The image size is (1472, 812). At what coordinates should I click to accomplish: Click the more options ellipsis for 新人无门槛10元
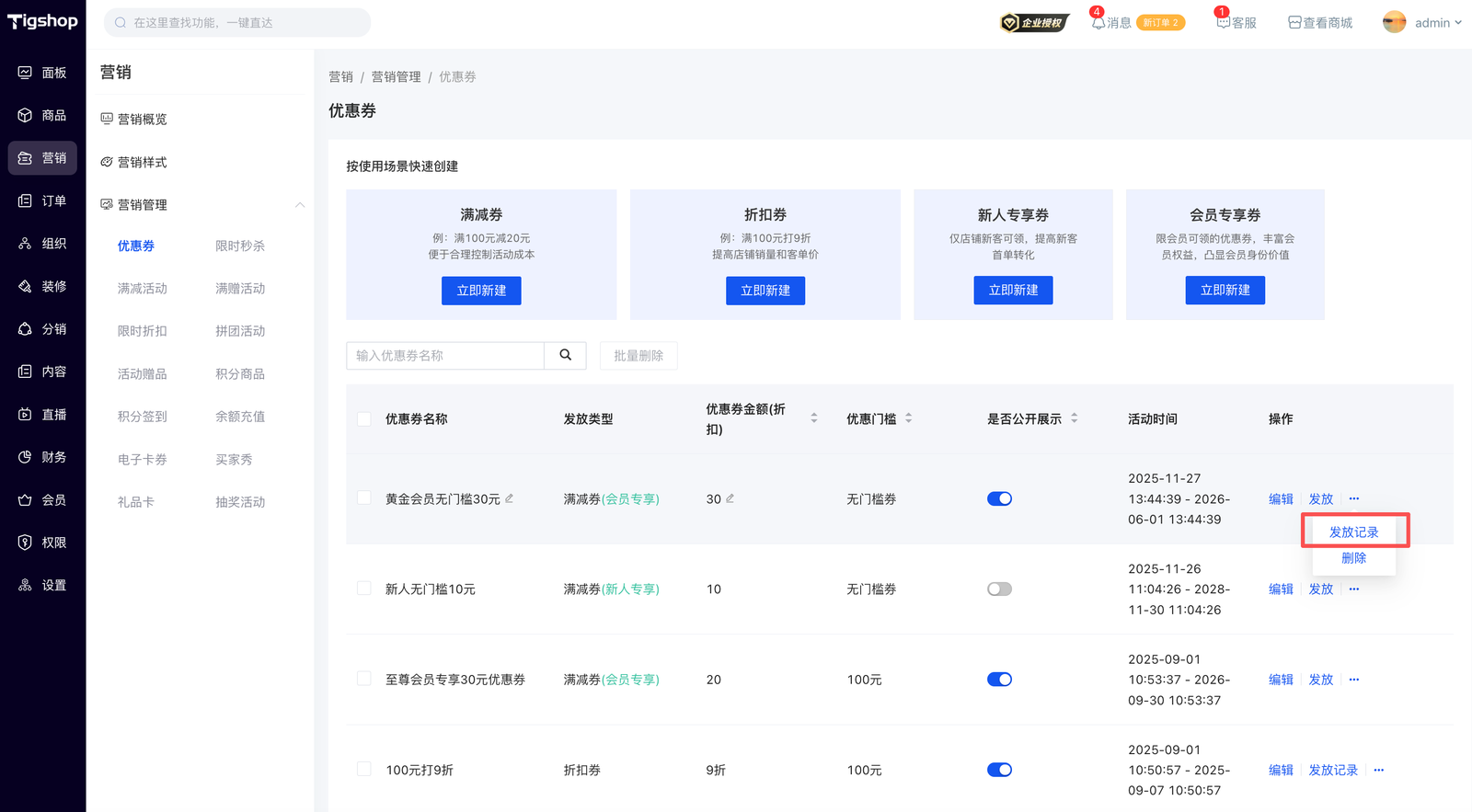(x=1353, y=589)
